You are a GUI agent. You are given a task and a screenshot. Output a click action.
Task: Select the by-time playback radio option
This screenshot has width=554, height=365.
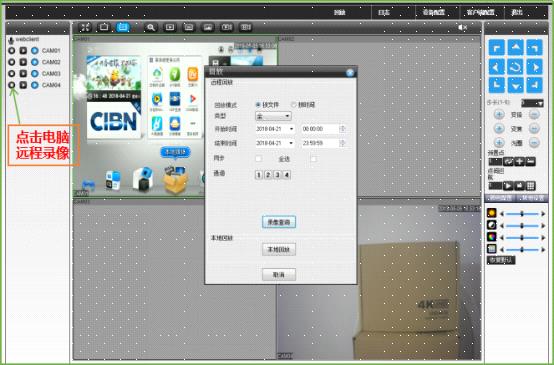tap(293, 105)
